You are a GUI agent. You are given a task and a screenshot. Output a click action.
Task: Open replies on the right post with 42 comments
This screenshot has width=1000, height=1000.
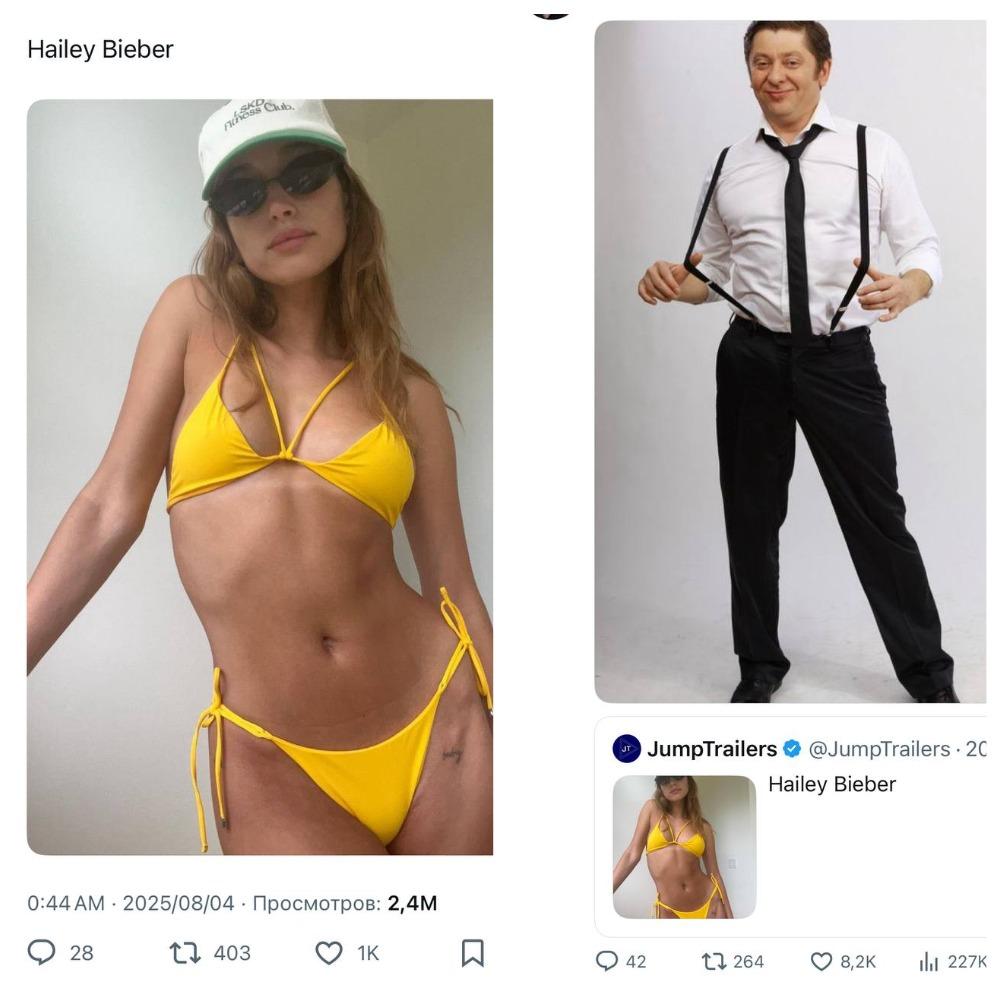[607, 961]
